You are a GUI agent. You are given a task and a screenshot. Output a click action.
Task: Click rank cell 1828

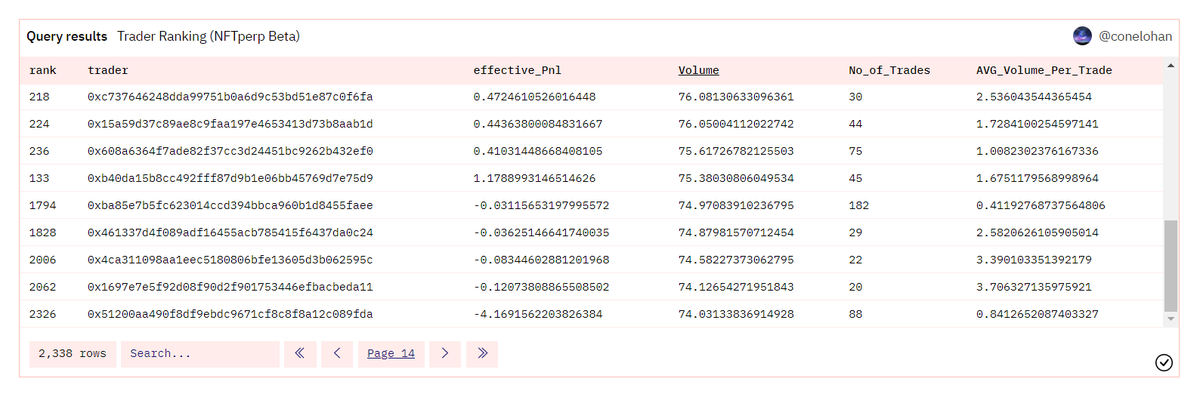point(43,233)
